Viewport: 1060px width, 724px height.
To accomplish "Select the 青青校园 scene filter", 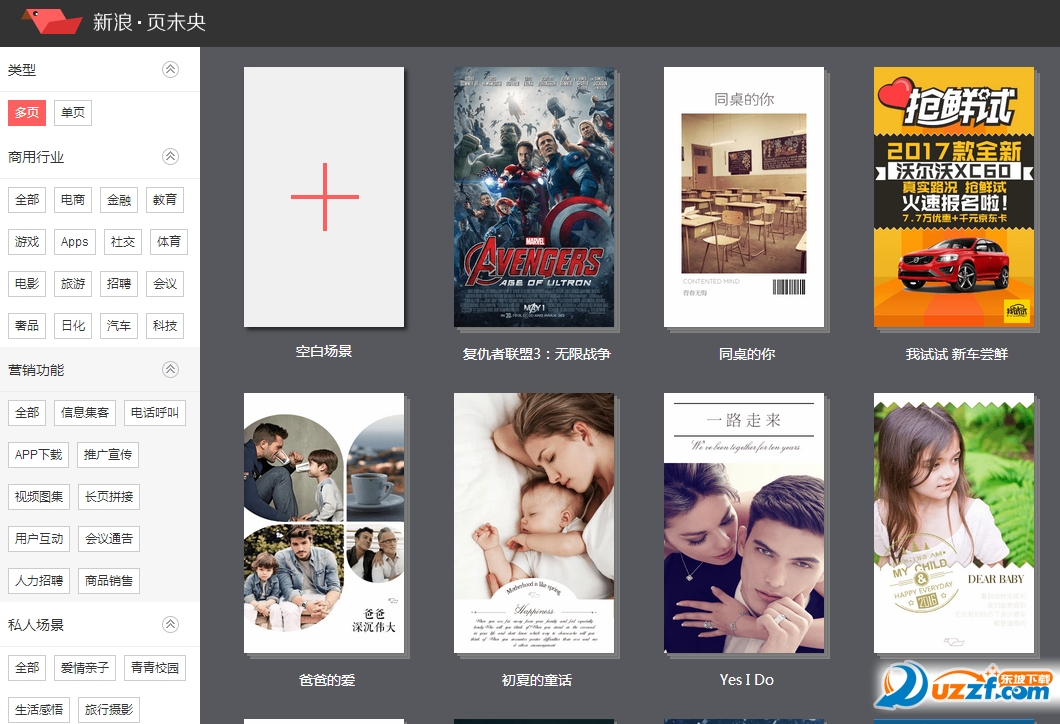I will tap(155, 668).
